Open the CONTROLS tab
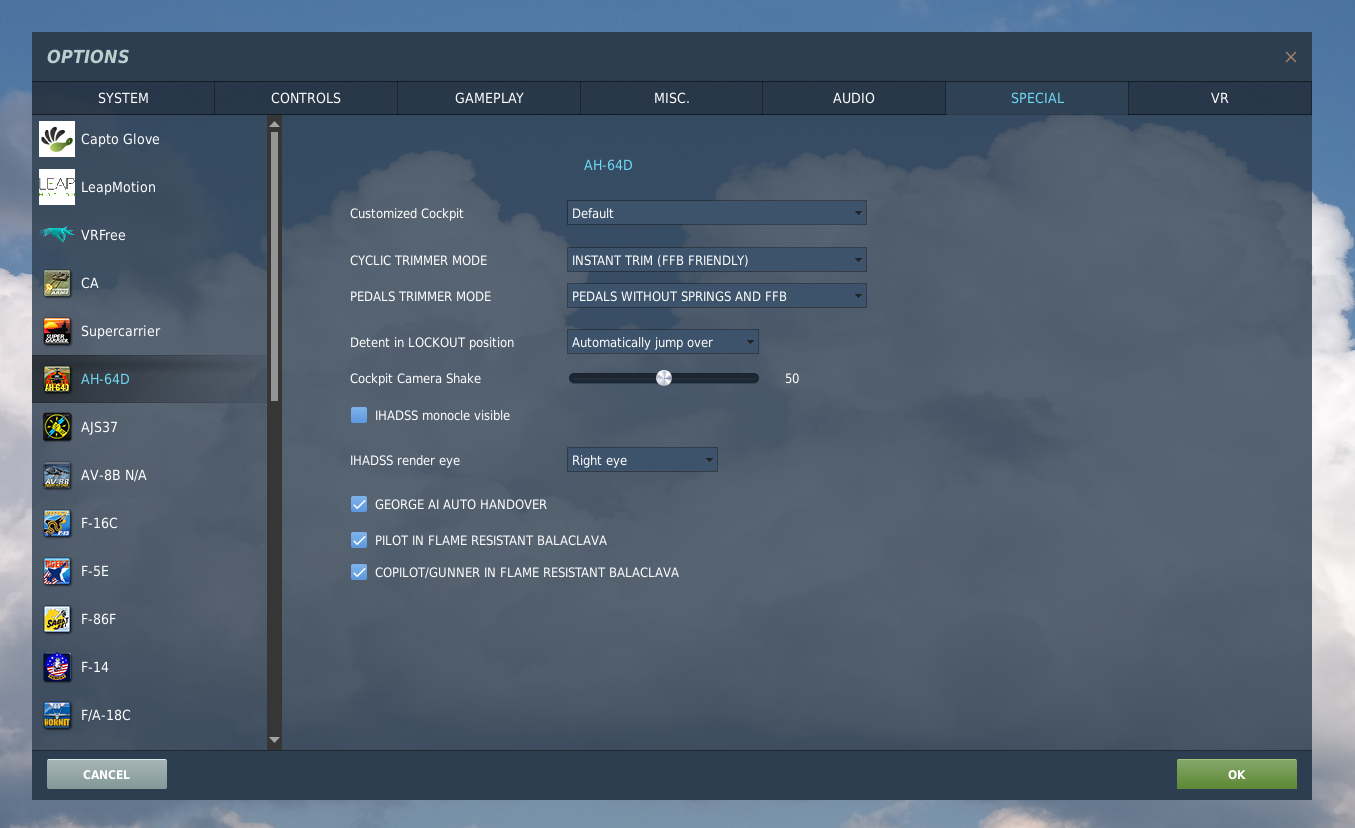 click(x=306, y=98)
